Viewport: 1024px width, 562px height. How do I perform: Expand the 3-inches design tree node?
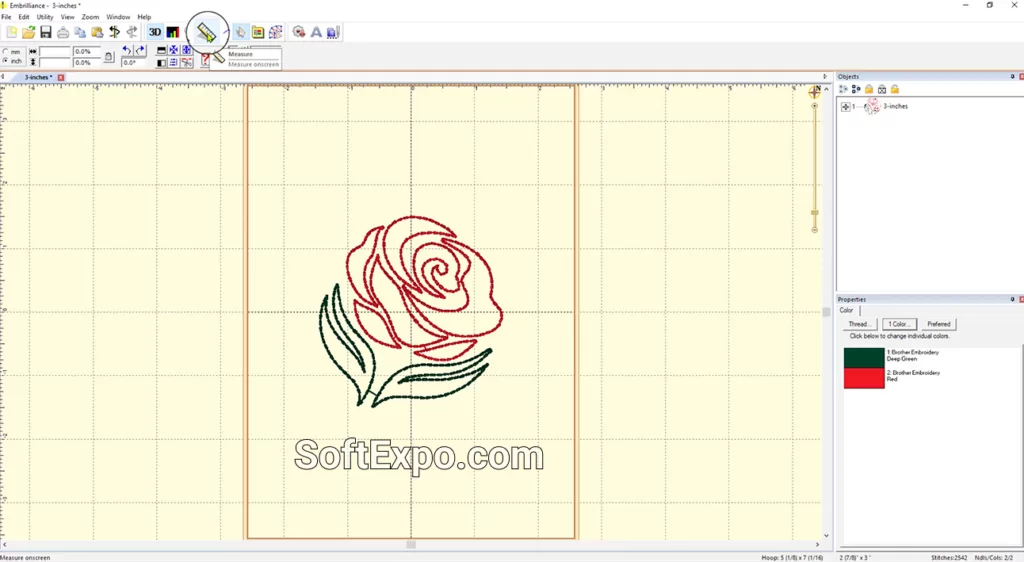click(x=846, y=107)
